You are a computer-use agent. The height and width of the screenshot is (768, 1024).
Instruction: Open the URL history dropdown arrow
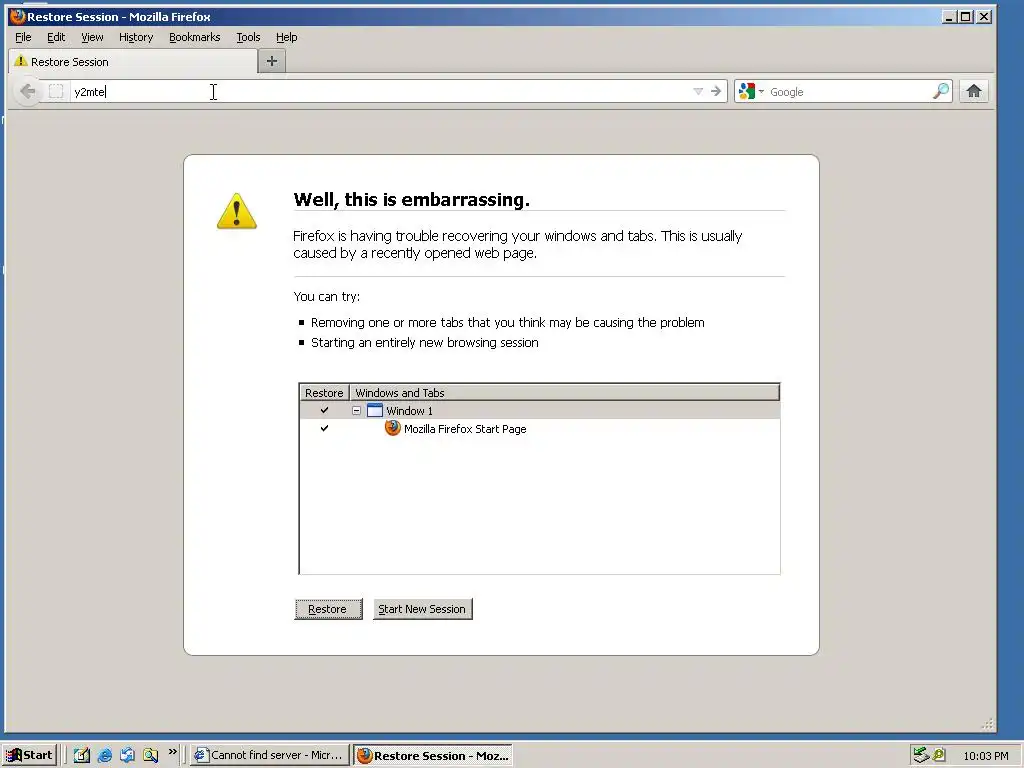tap(697, 91)
